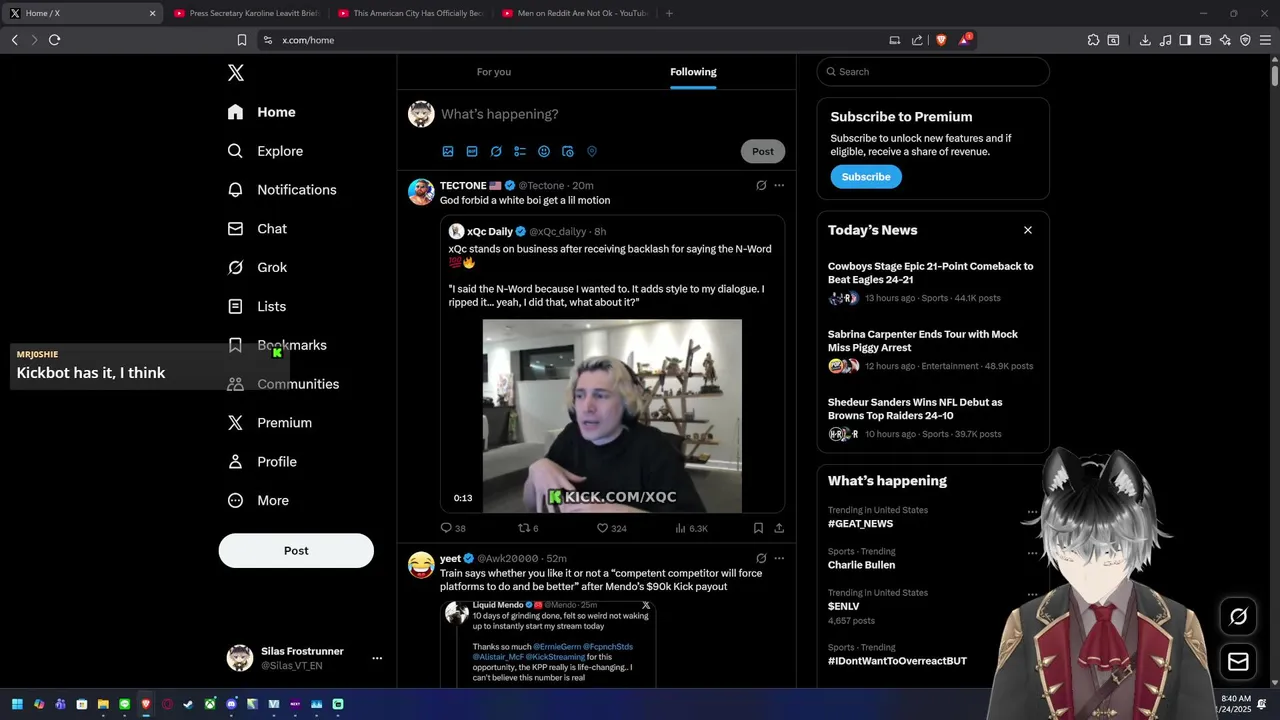
Task: Share TECTONE's post
Action: point(779,528)
